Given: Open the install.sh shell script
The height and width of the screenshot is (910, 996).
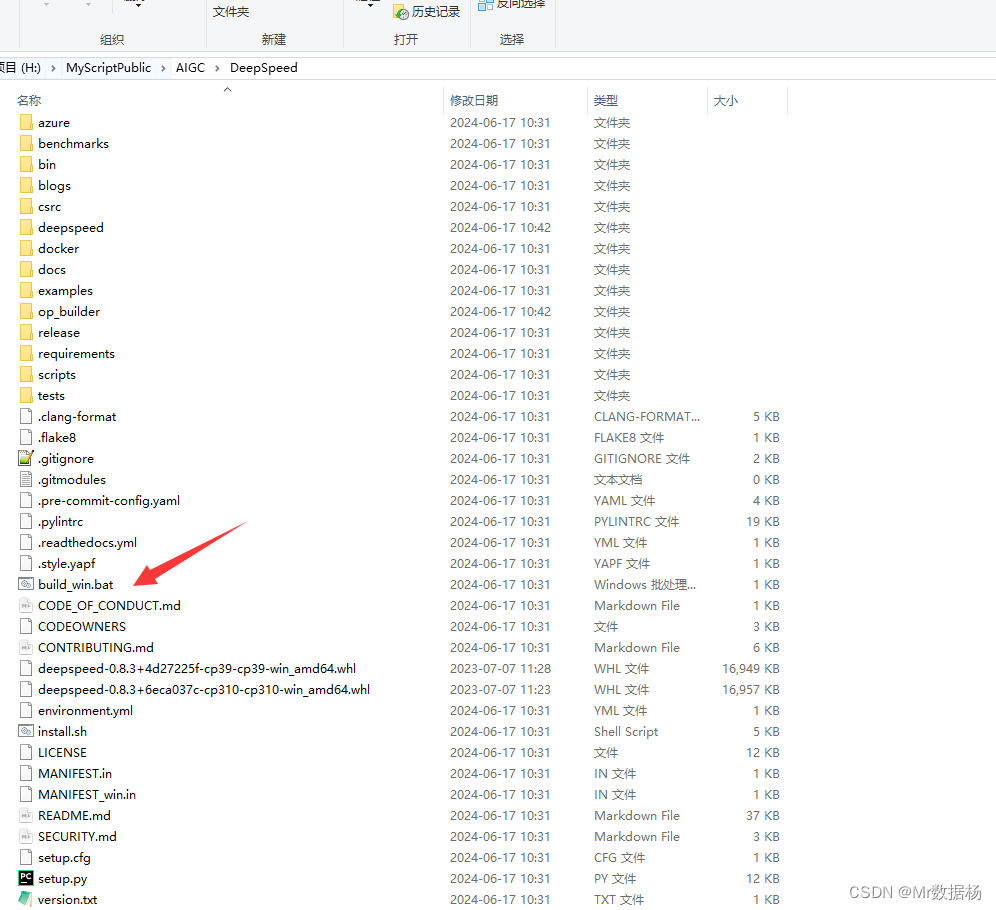Looking at the screenshot, I should (x=62, y=731).
